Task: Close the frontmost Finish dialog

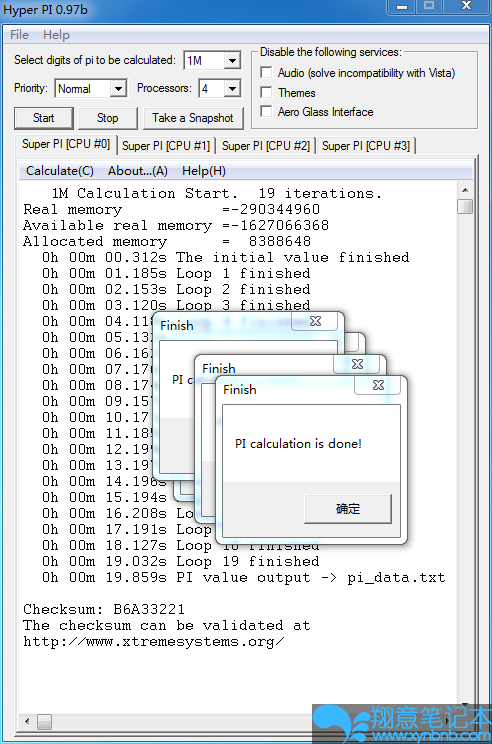Action: click(378, 385)
